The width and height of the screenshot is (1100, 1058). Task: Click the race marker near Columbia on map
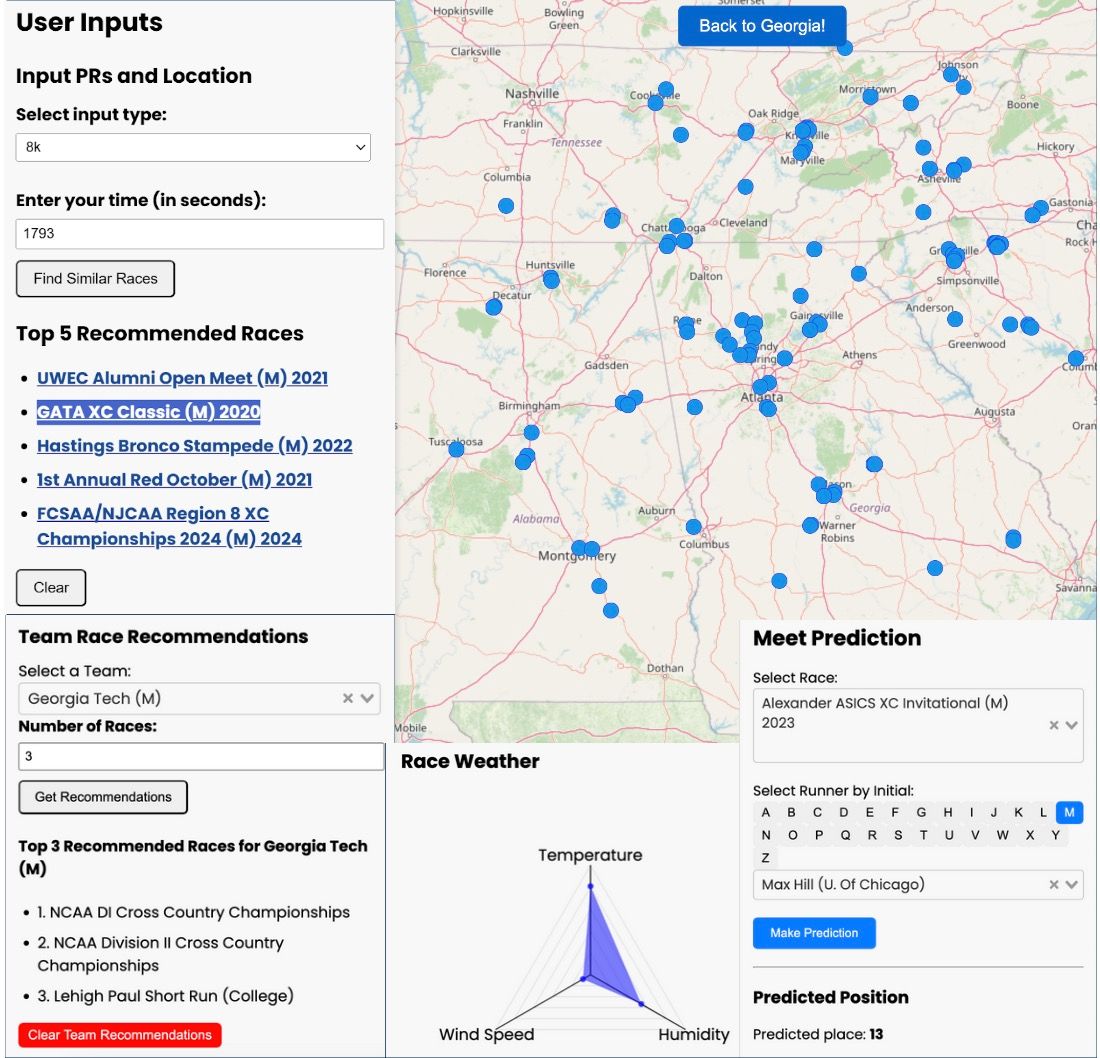coord(506,206)
